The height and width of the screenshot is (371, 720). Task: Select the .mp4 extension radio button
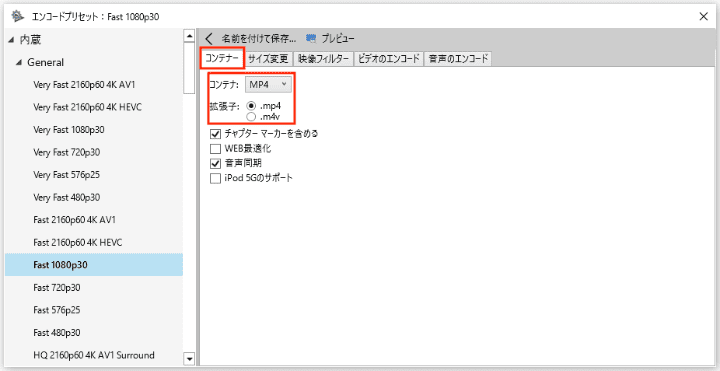(x=251, y=106)
